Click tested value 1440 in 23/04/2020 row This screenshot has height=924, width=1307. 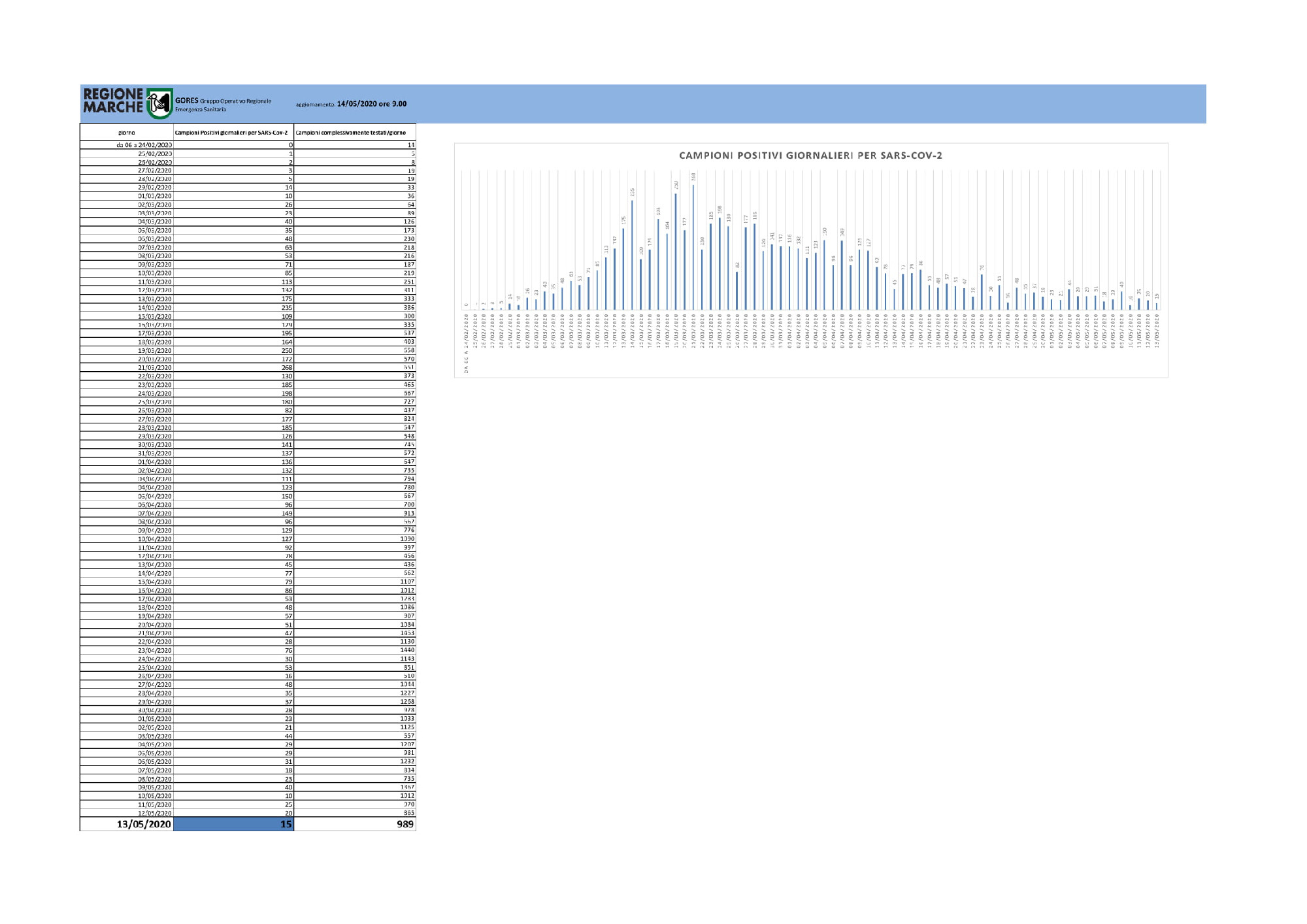click(x=407, y=650)
